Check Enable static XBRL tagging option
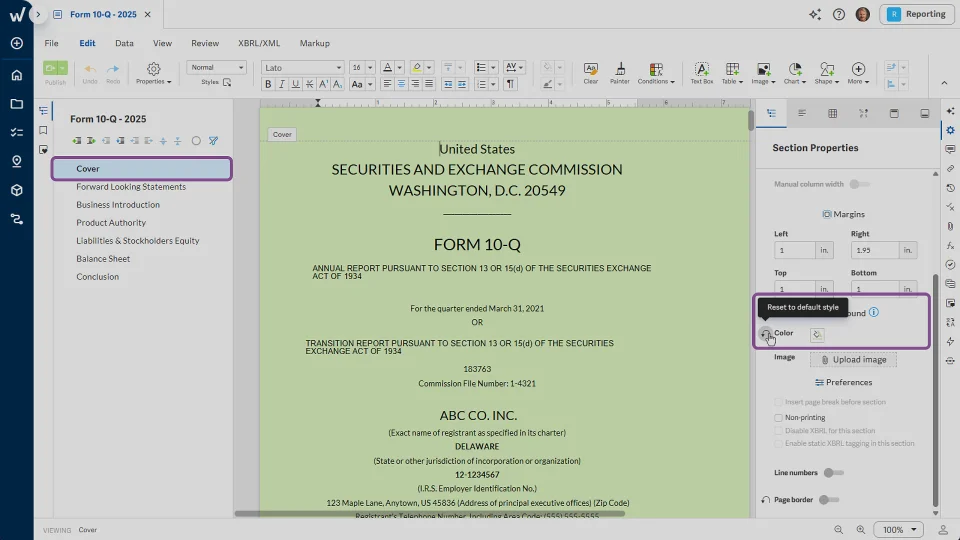Image resolution: width=960 pixels, height=540 pixels. click(778, 443)
